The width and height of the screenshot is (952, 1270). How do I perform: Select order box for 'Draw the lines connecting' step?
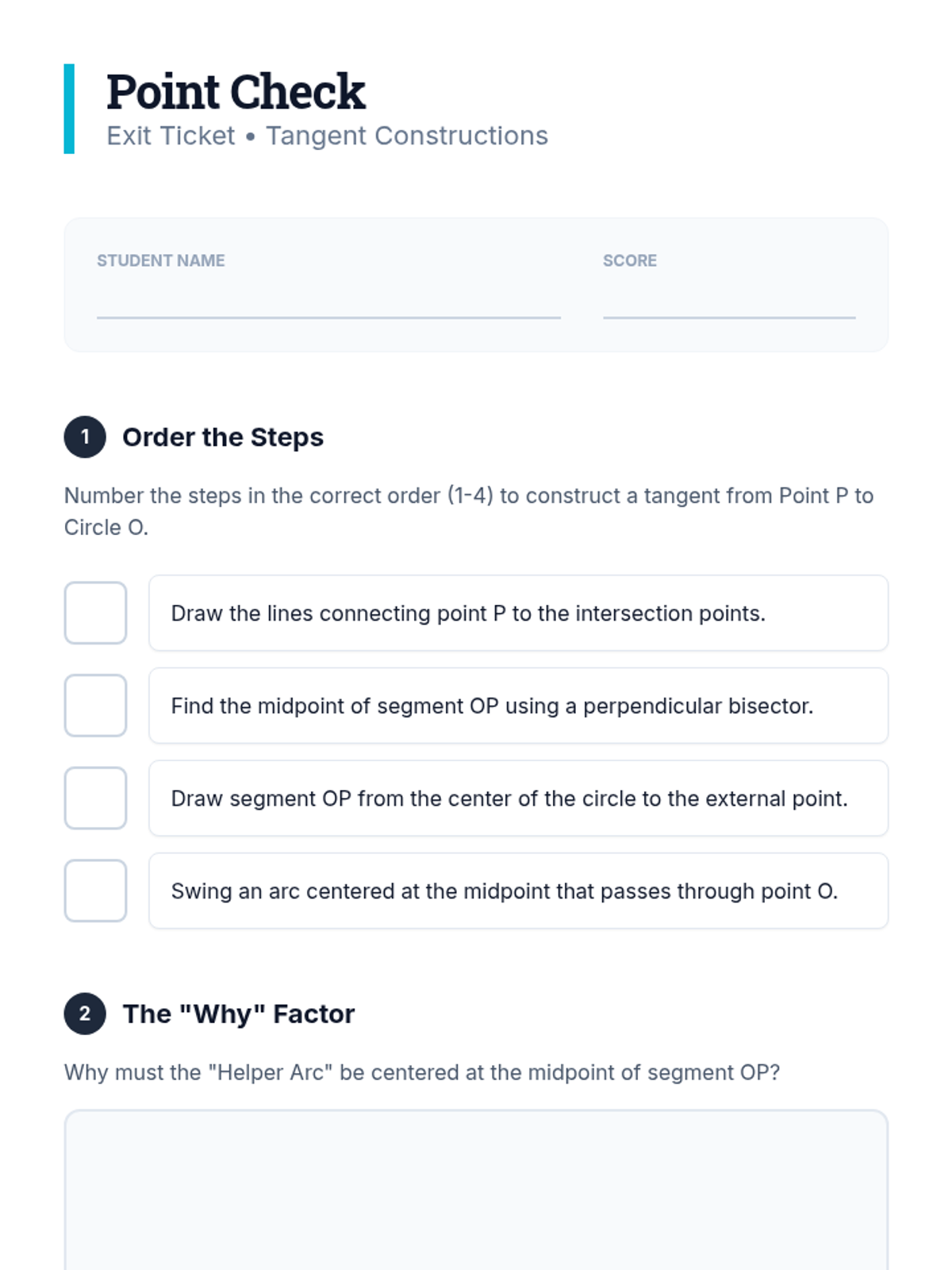[95, 613]
